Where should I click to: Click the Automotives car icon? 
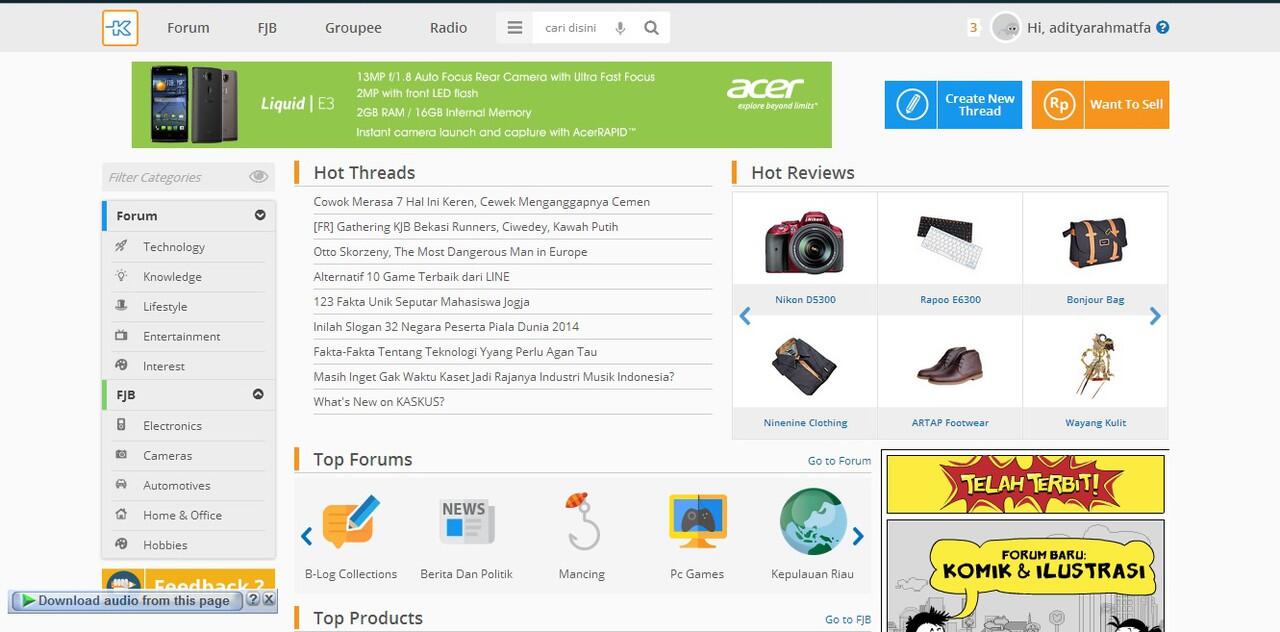(x=121, y=485)
